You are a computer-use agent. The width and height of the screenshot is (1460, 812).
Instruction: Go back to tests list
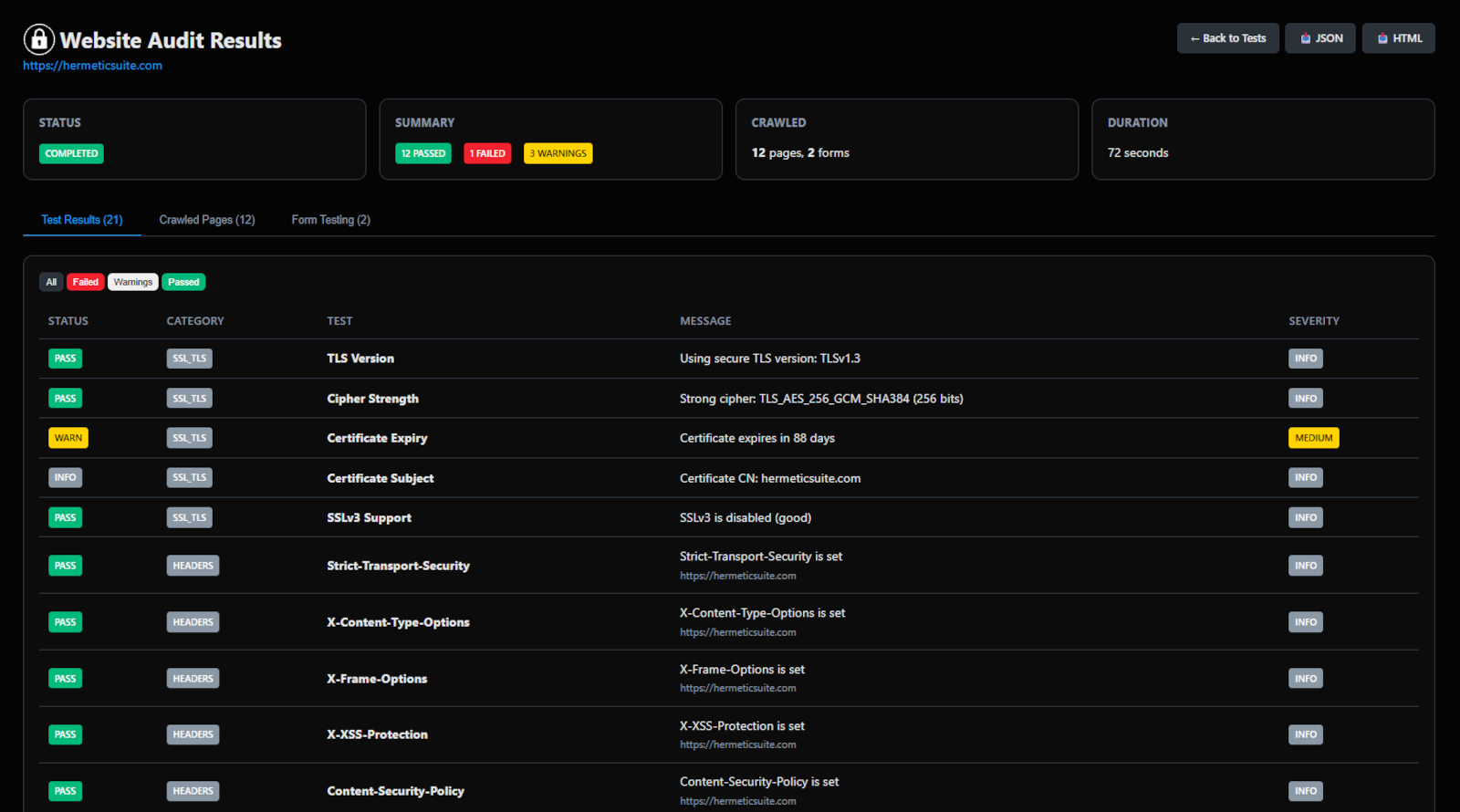tap(1227, 38)
